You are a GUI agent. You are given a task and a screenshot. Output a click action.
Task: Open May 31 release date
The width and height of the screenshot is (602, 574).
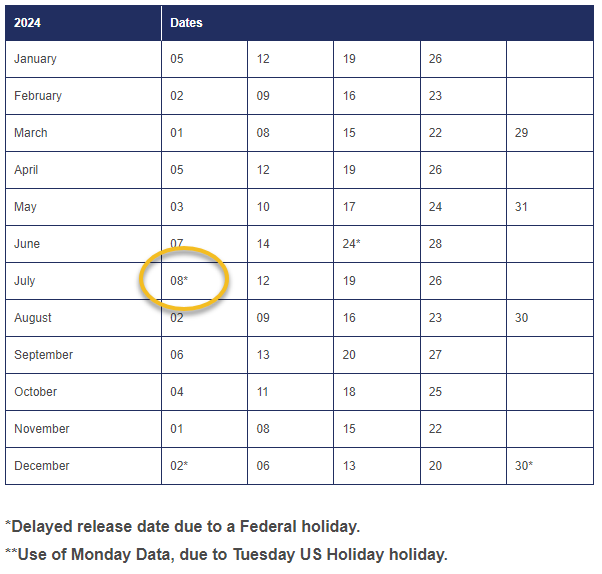click(x=521, y=207)
